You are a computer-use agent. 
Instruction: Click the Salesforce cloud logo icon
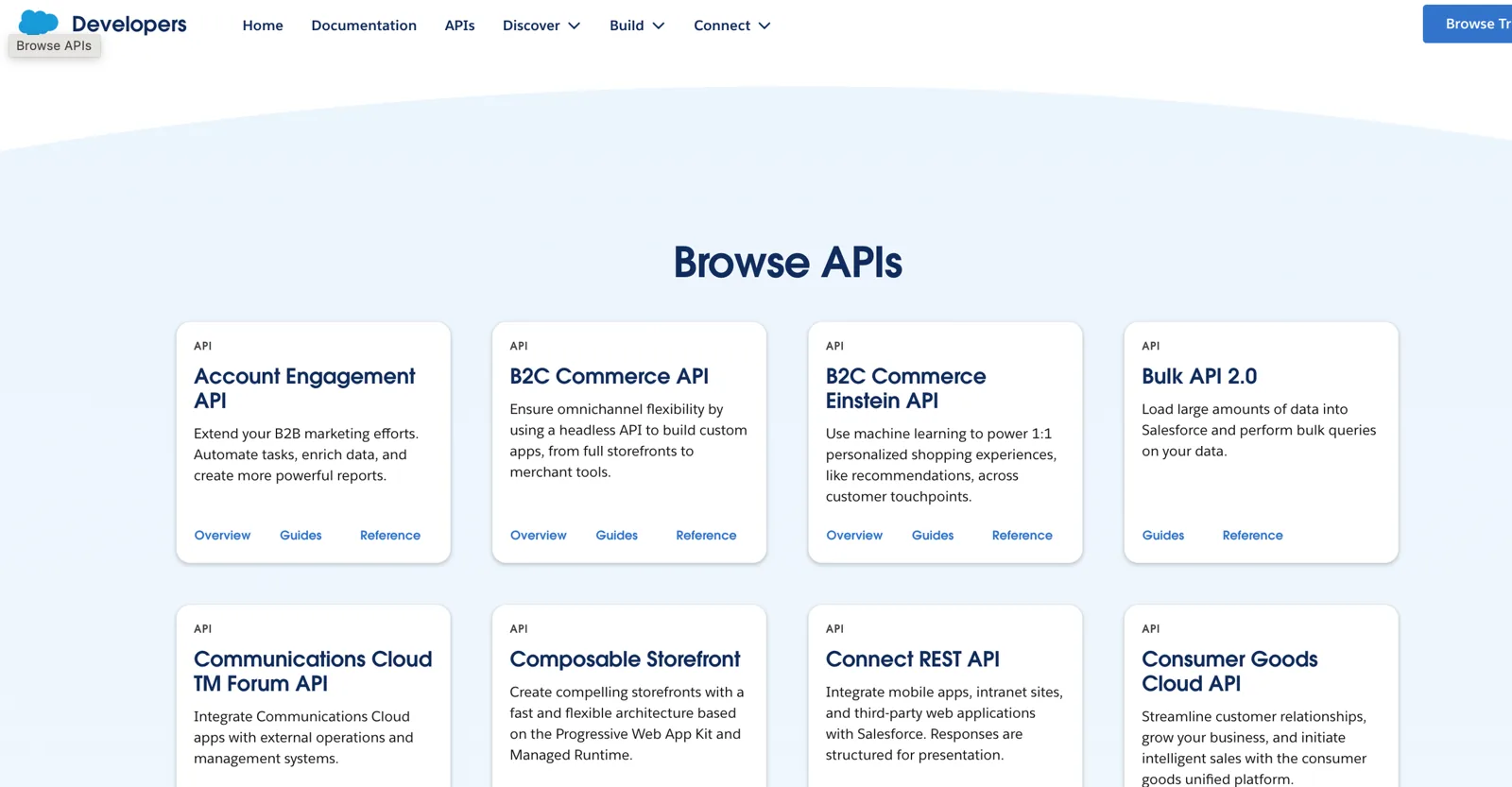click(x=39, y=23)
